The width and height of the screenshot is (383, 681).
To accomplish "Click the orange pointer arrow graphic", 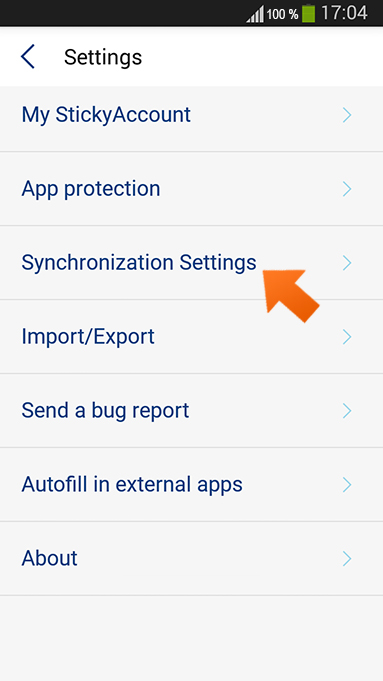I will (292, 296).
